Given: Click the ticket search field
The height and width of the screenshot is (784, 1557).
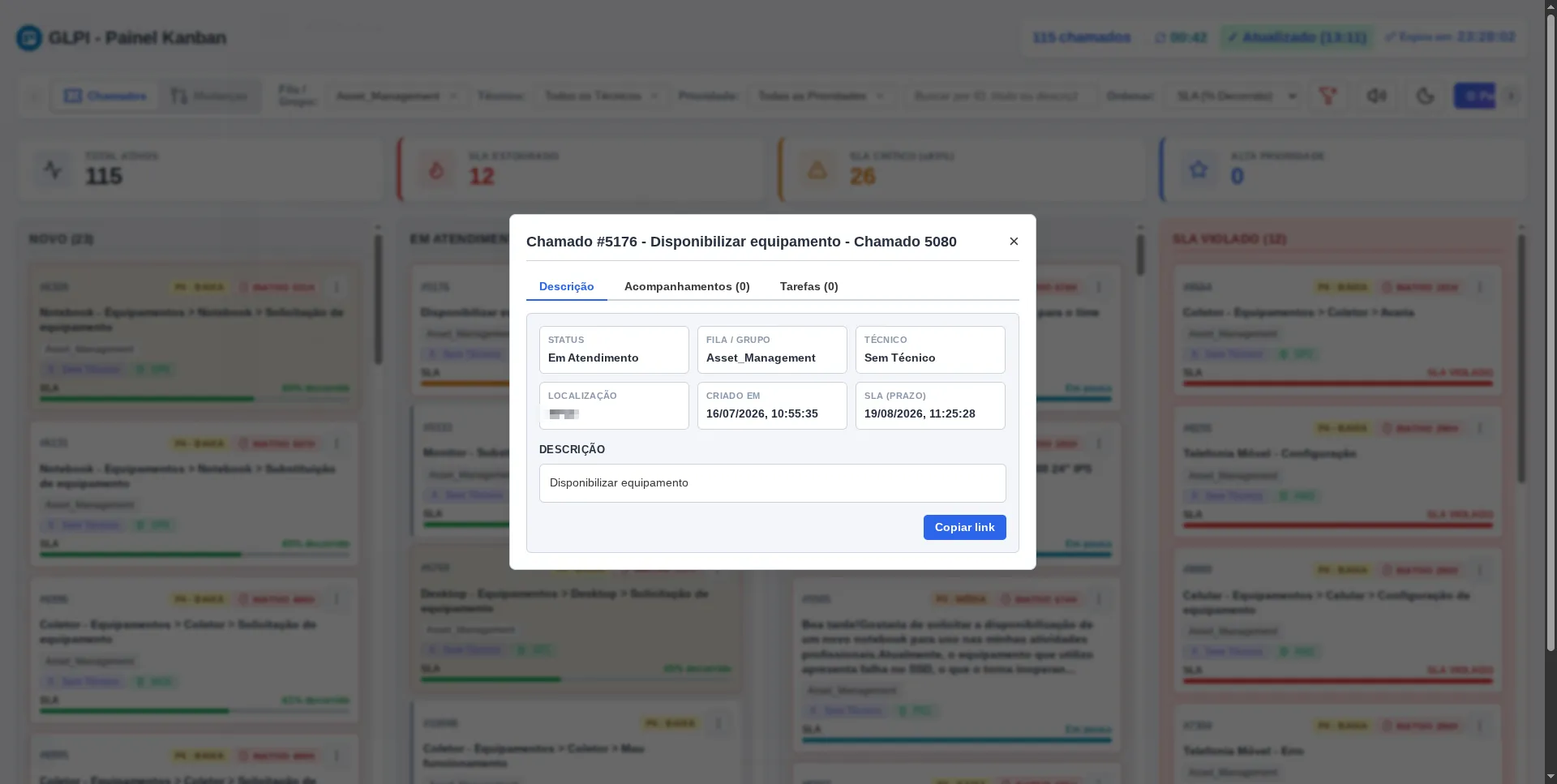Looking at the screenshot, I should point(1001,96).
